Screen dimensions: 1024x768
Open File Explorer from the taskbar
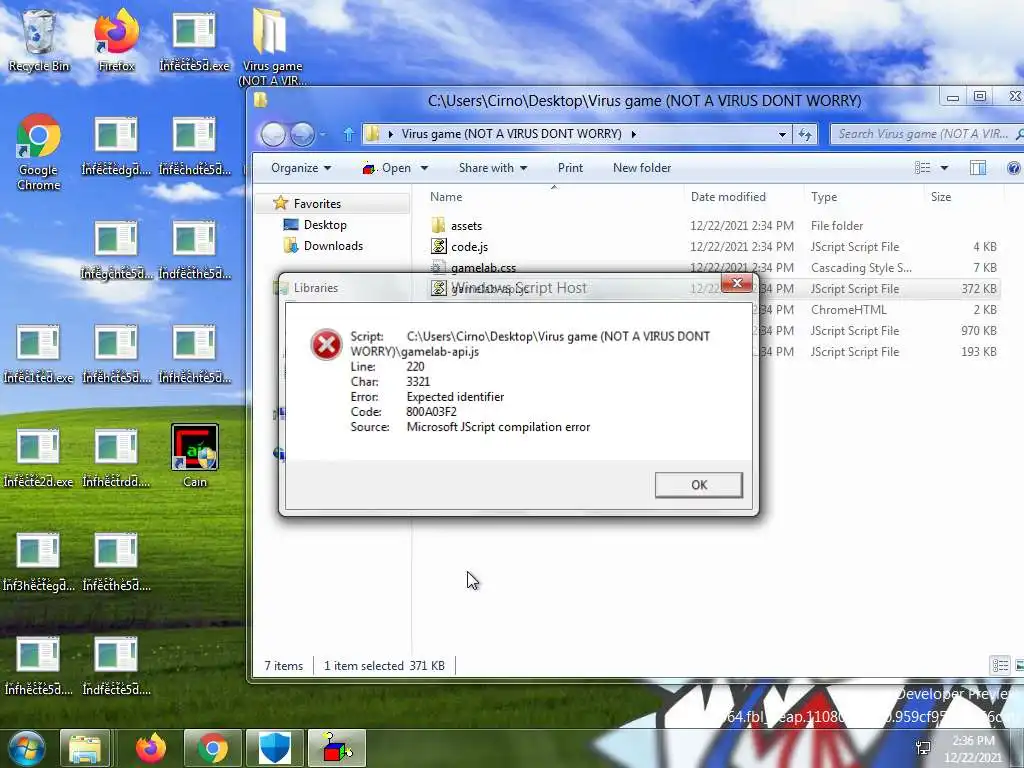(x=85, y=748)
